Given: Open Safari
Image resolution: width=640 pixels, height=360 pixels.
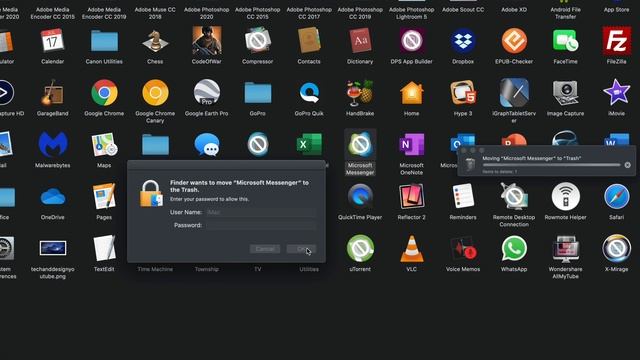Looking at the screenshot, I should [x=616, y=196].
